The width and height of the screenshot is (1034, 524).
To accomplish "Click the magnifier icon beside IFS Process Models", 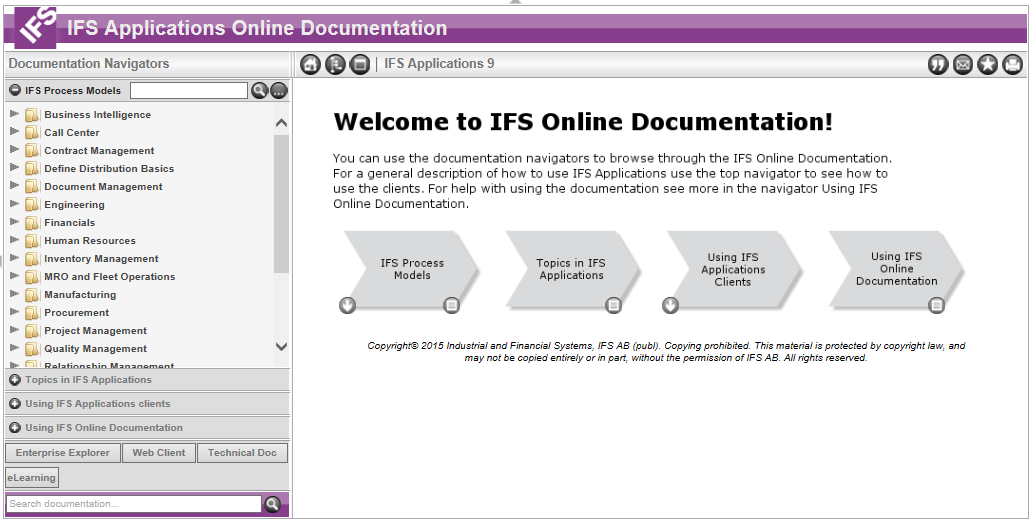I will (x=259, y=91).
